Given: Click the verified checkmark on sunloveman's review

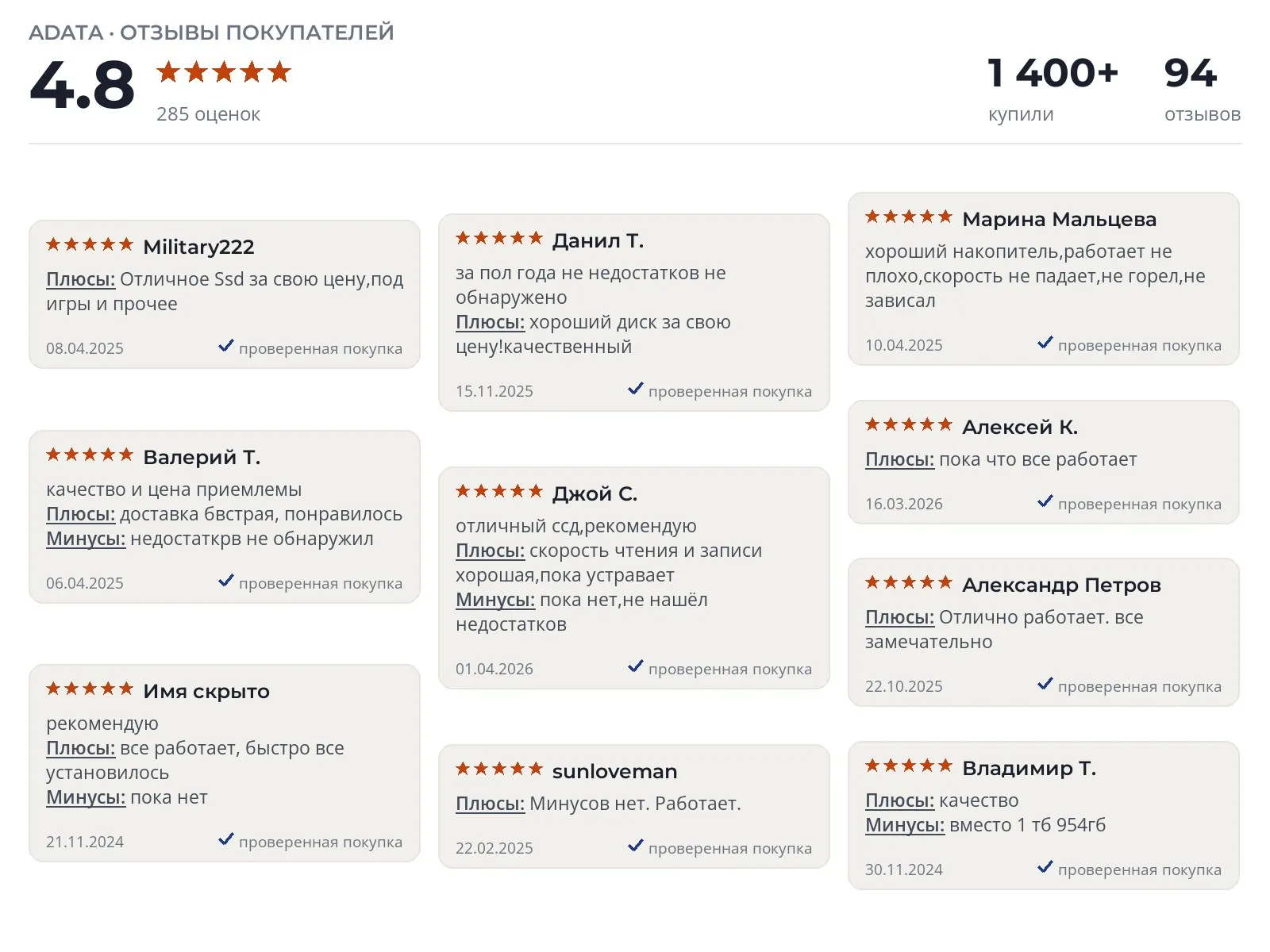Looking at the screenshot, I should pos(636,846).
